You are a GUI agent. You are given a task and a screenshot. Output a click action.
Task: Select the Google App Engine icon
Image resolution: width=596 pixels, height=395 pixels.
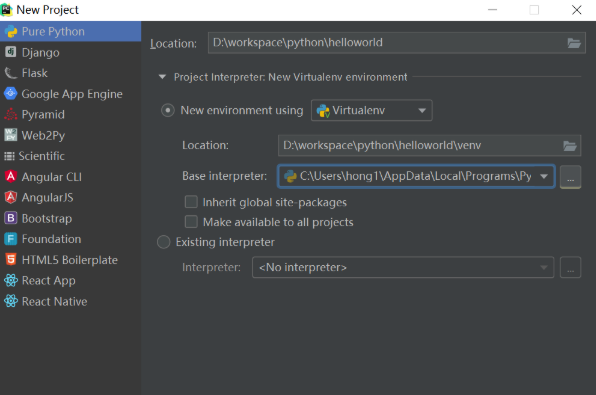[x=11, y=94]
